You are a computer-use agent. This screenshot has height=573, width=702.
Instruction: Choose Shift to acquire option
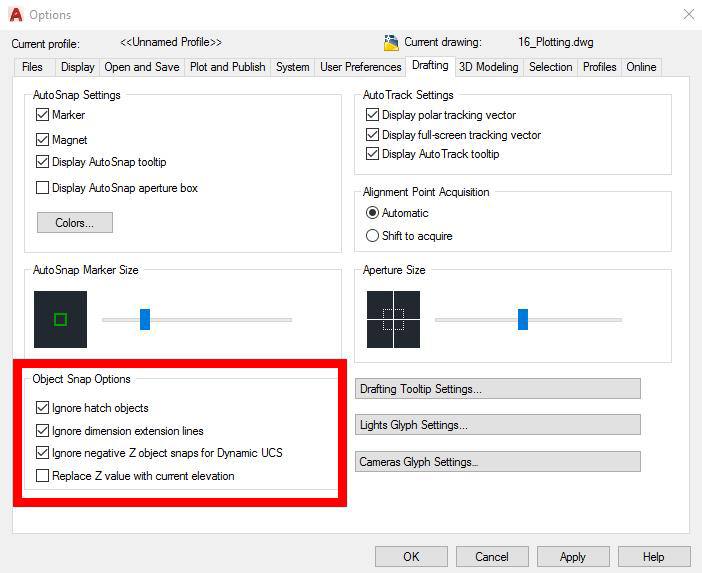tap(372, 235)
